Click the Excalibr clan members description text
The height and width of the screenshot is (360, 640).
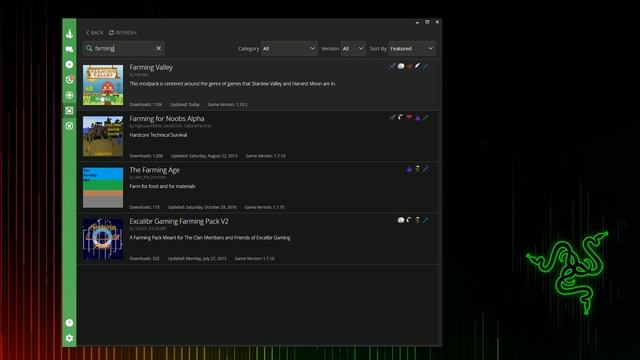coord(210,238)
